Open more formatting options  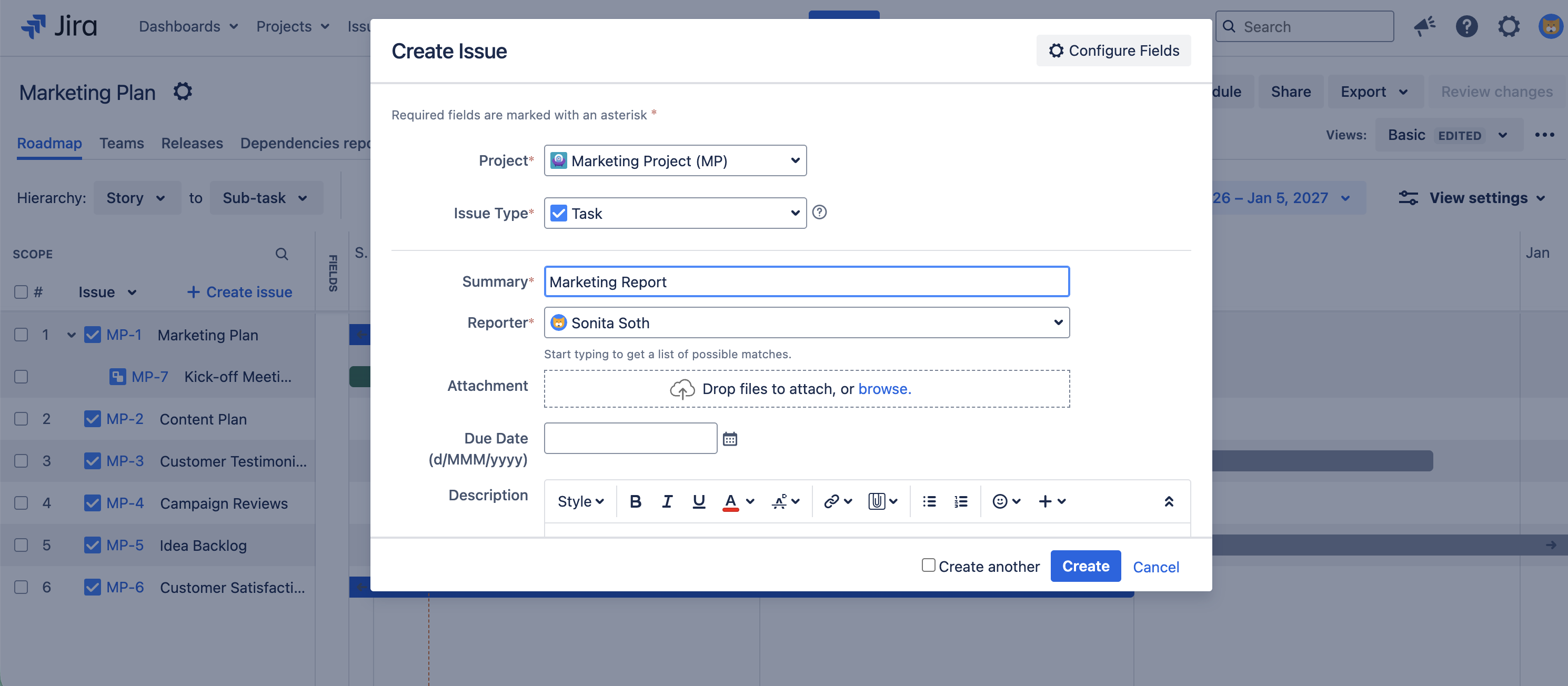tap(785, 501)
